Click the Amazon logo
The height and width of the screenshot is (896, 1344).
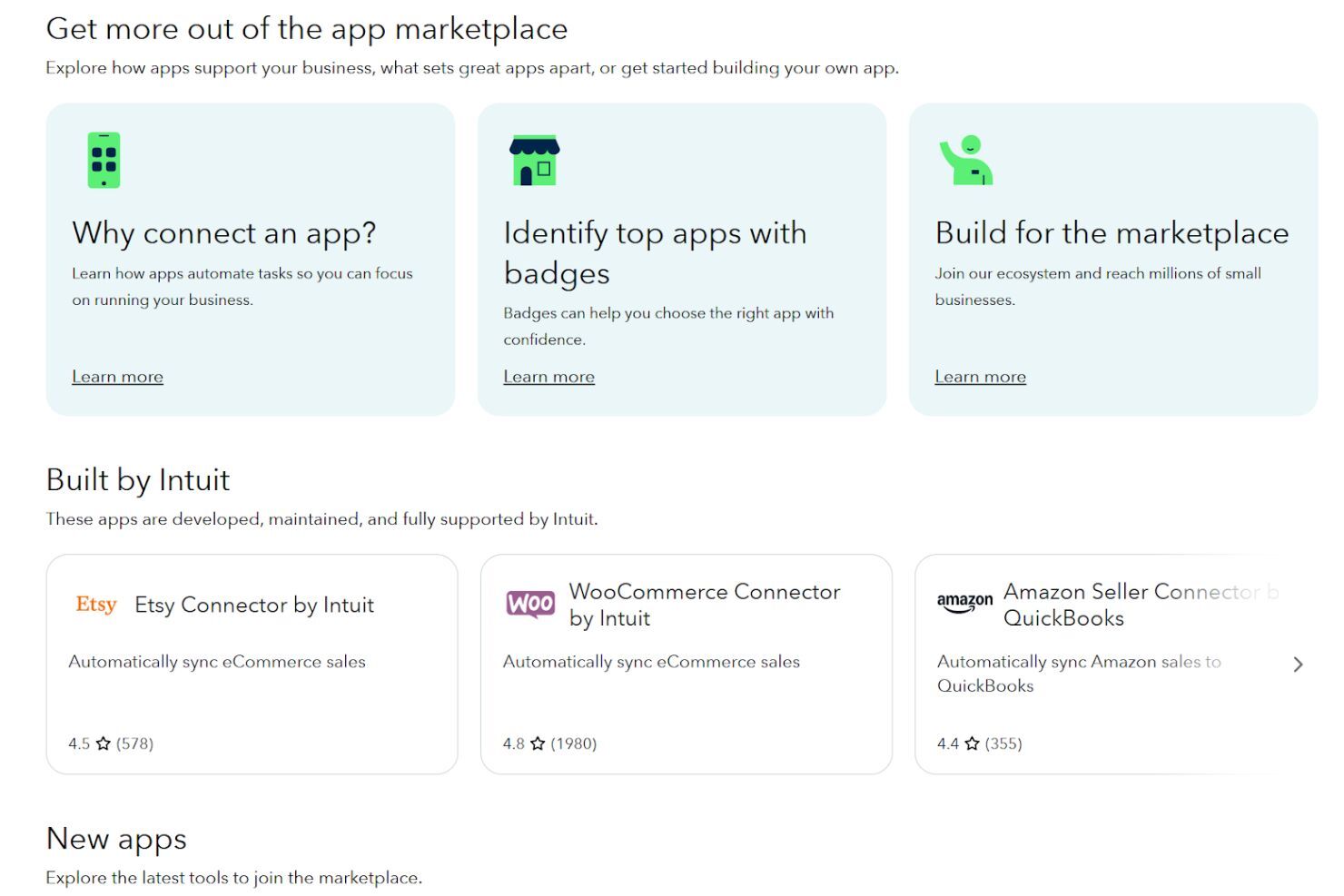pos(964,601)
